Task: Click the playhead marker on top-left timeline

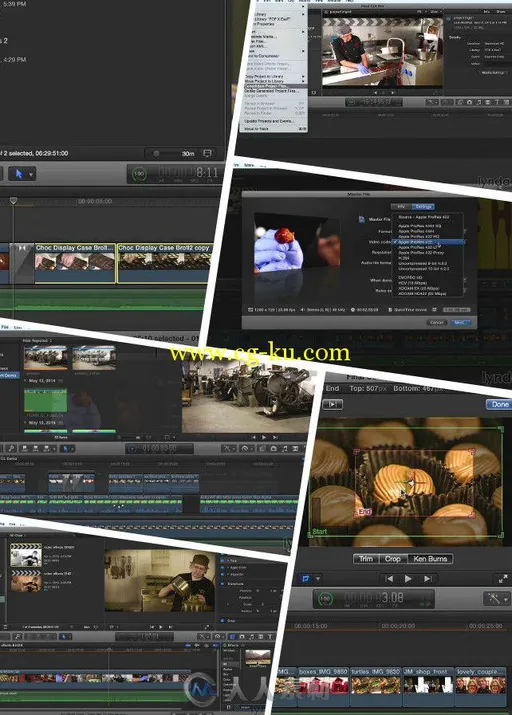Action: click(13, 201)
